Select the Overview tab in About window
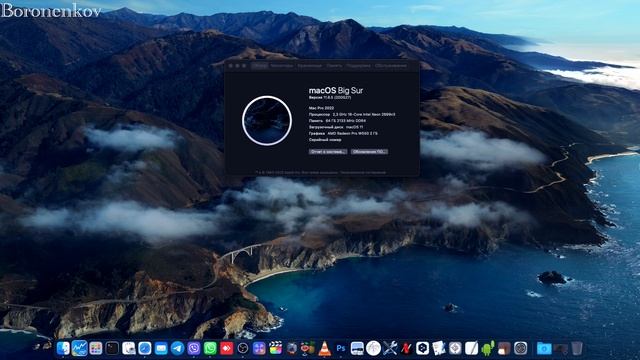The image size is (640, 360). [259, 66]
